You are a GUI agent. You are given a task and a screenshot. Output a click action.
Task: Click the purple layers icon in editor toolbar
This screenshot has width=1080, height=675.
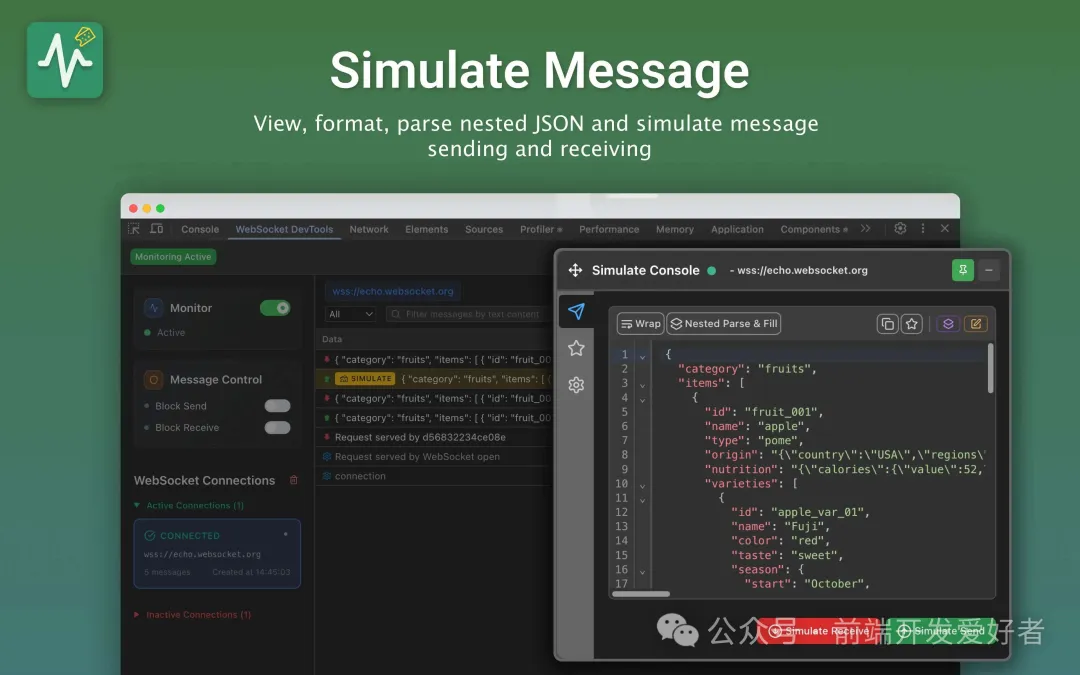(948, 323)
